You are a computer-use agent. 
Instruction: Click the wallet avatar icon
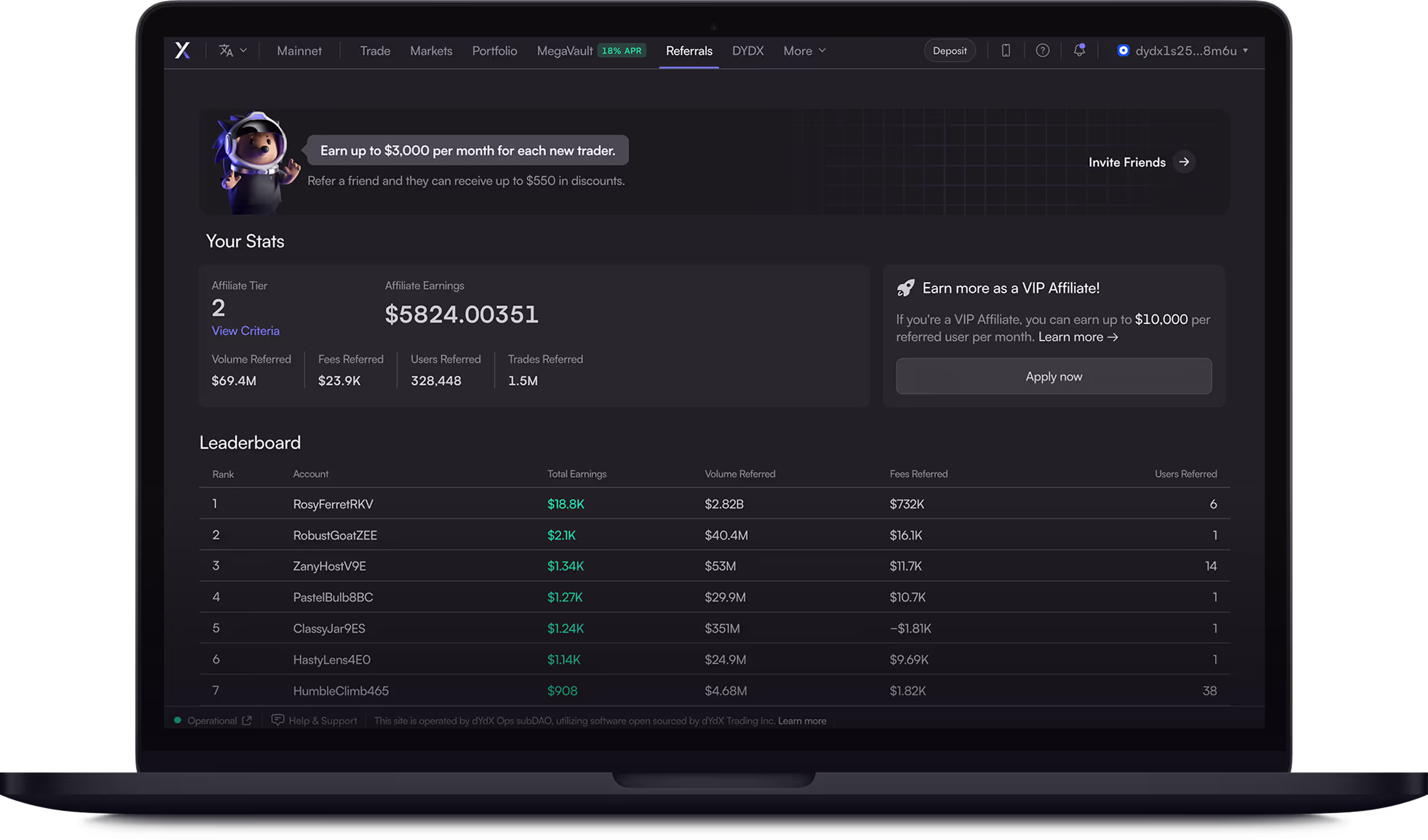pyautogui.click(x=1123, y=50)
